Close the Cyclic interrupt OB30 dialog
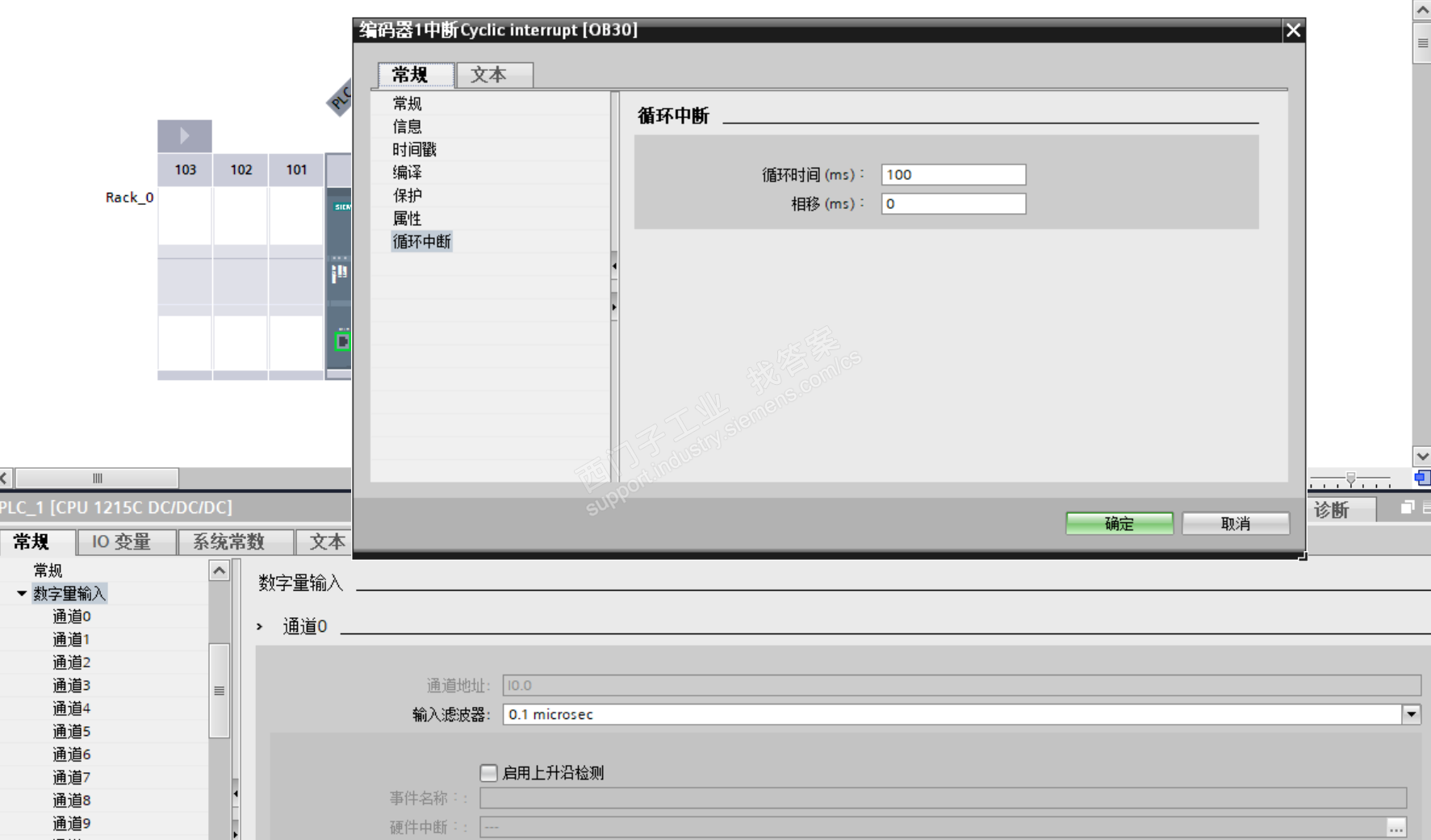Screen dimensions: 1431x840 tap(1293, 30)
